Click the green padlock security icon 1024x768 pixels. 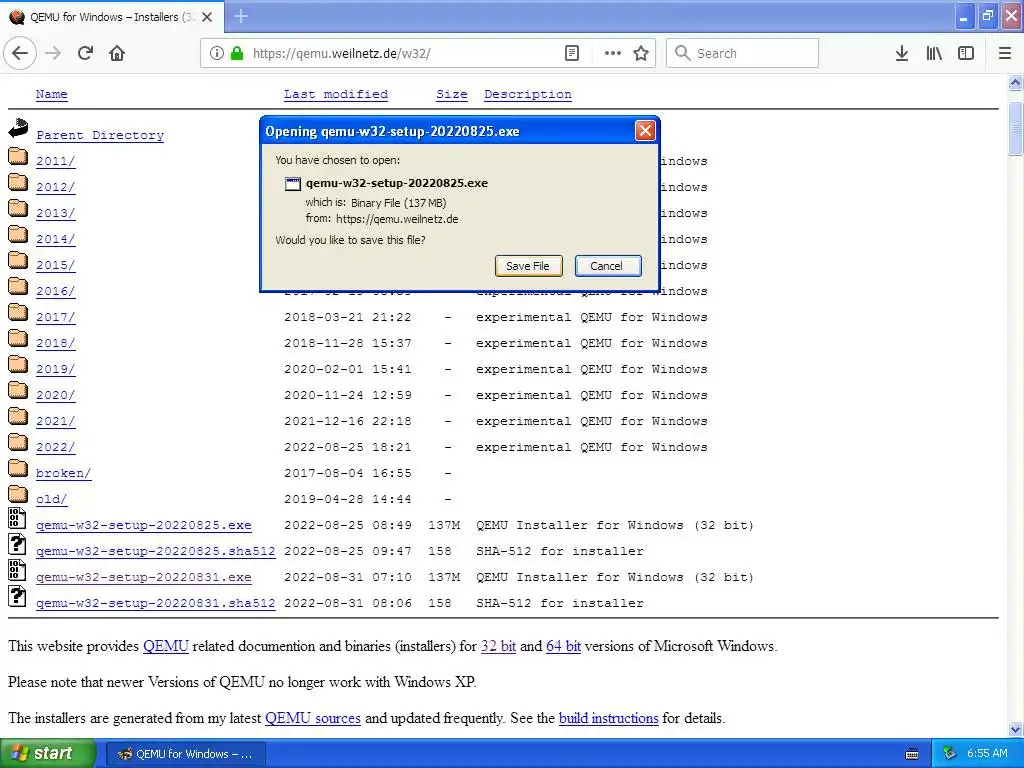236,54
